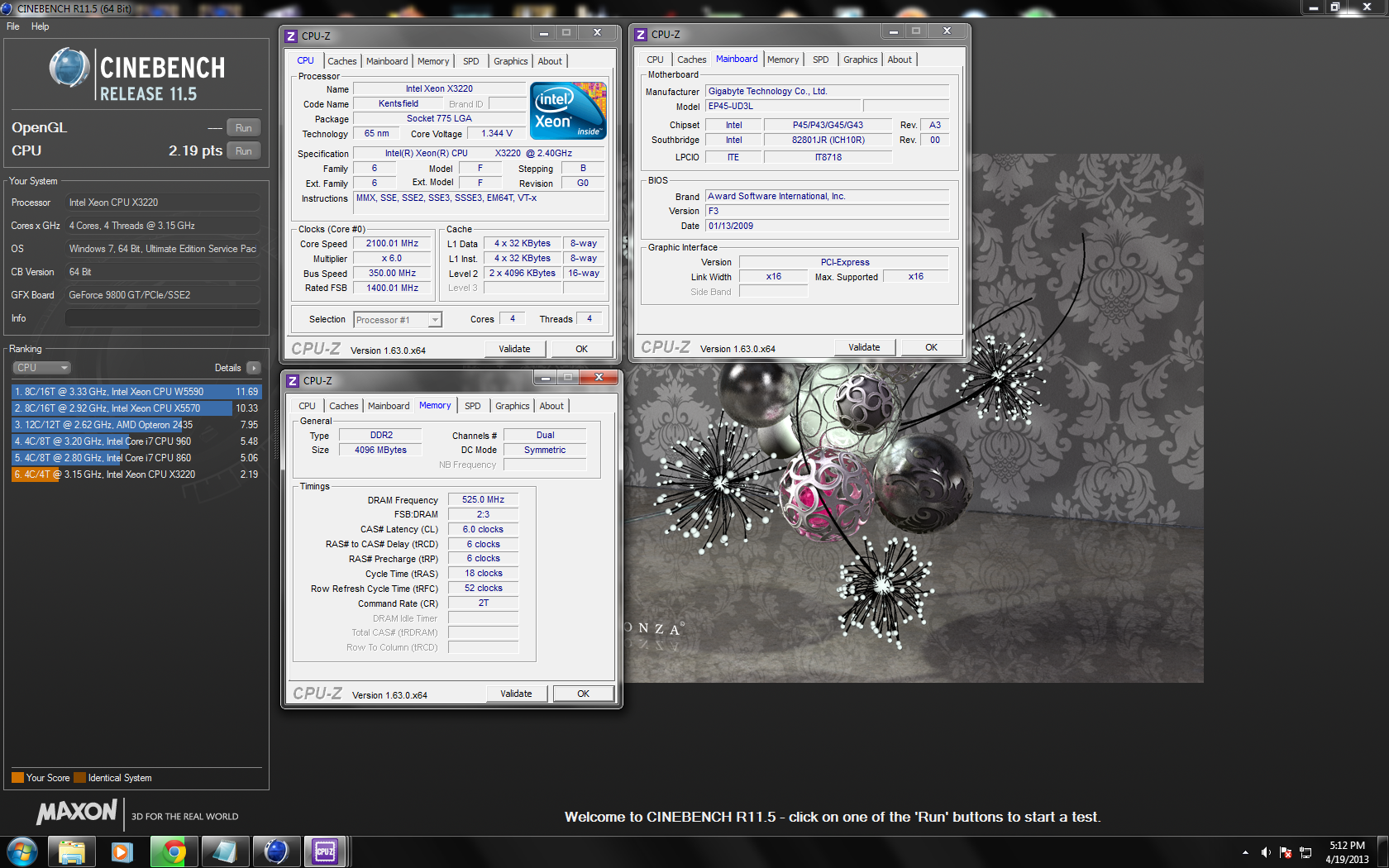Click the taskbar clock 5:12 PM
Image resolution: width=1389 pixels, height=868 pixels.
(1347, 852)
